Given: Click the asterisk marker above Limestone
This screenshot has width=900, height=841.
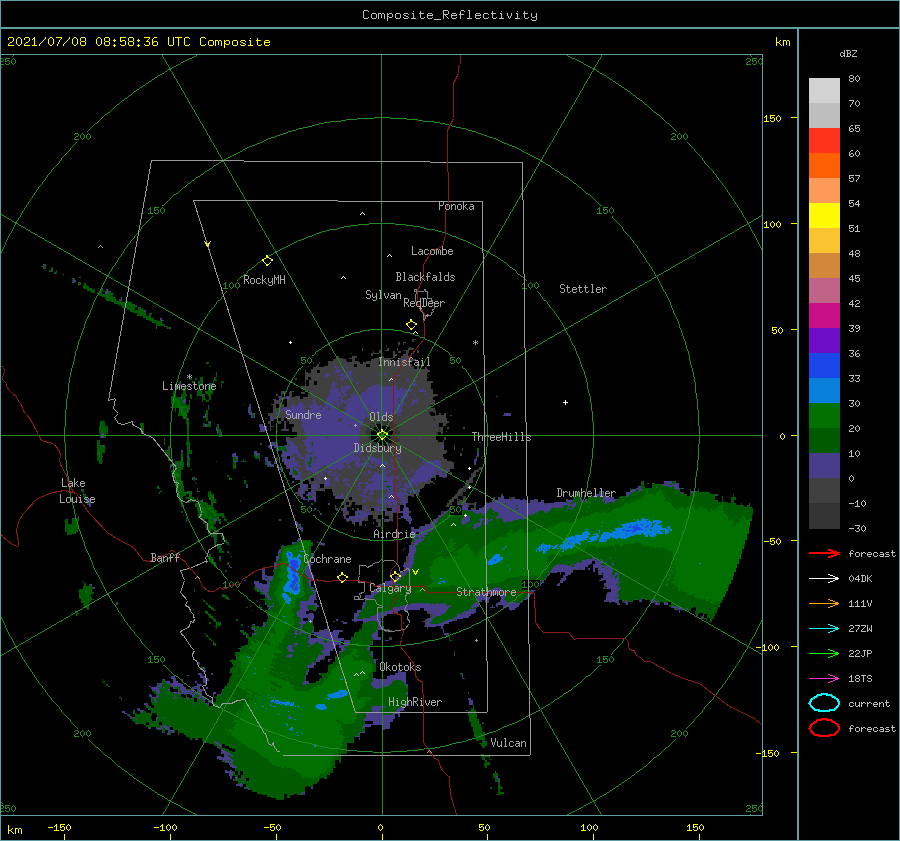Looking at the screenshot, I should tap(189, 377).
